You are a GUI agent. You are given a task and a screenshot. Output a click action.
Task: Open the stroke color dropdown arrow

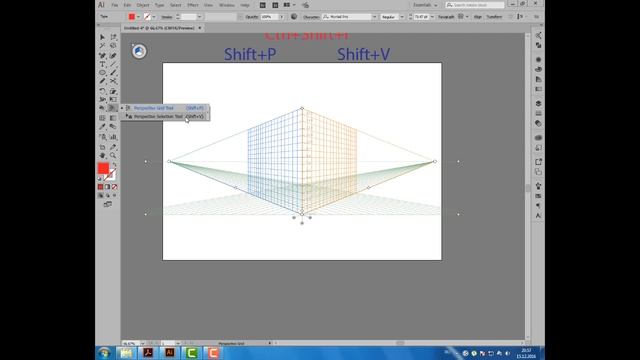click(153, 17)
